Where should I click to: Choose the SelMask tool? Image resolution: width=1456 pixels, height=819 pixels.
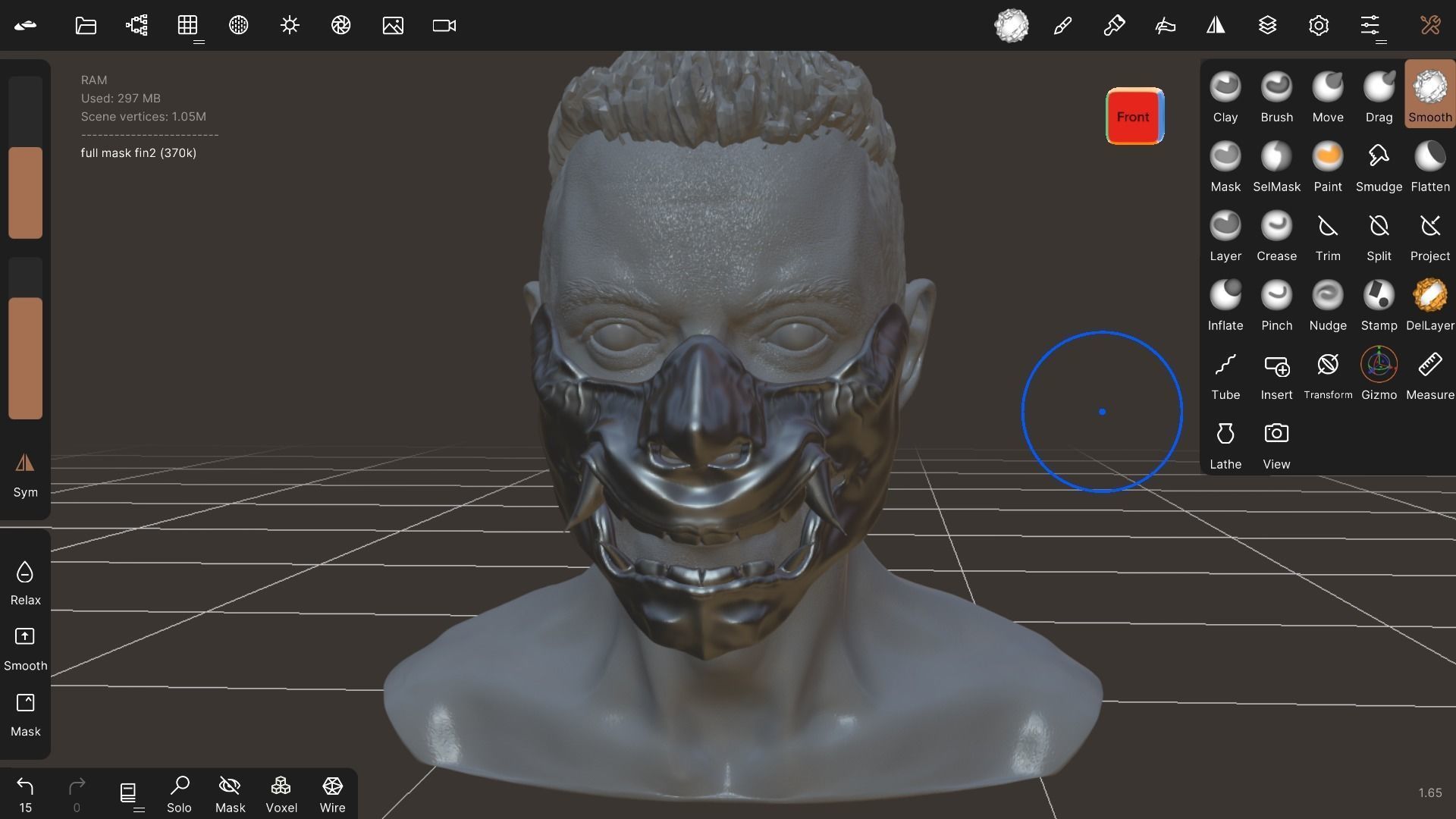(1276, 165)
